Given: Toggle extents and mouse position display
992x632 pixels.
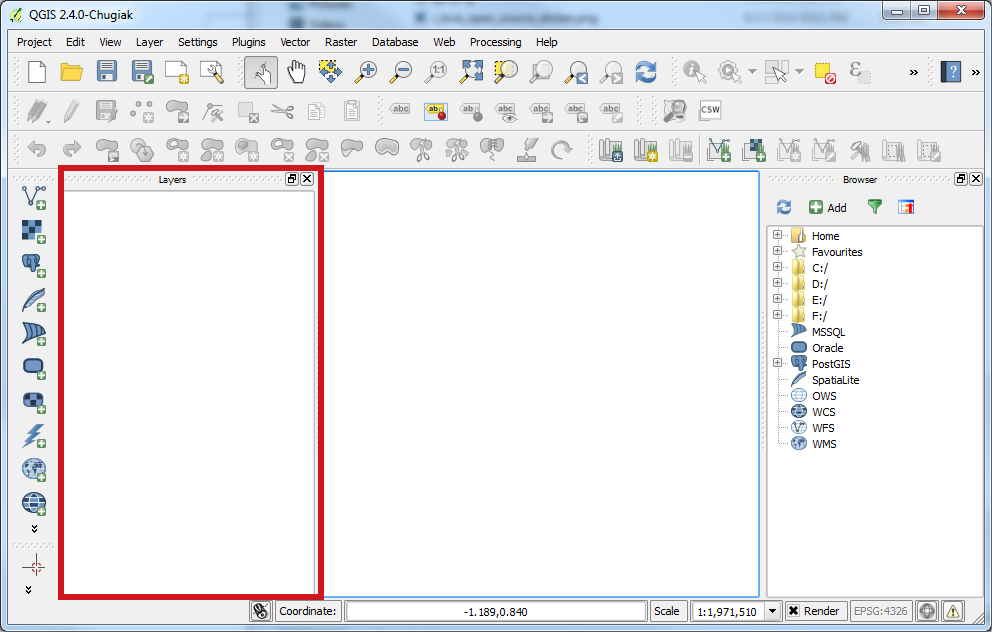Looking at the screenshot, I should click(x=261, y=611).
